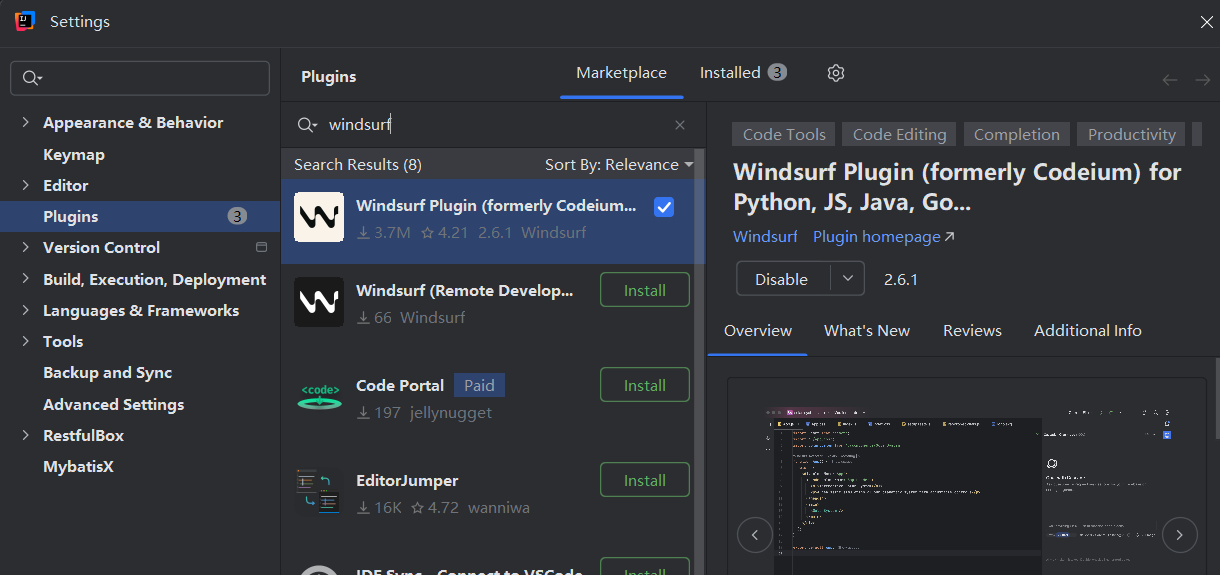Select Advanced Settings item
The image size is (1220, 575).
click(x=114, y=404)
